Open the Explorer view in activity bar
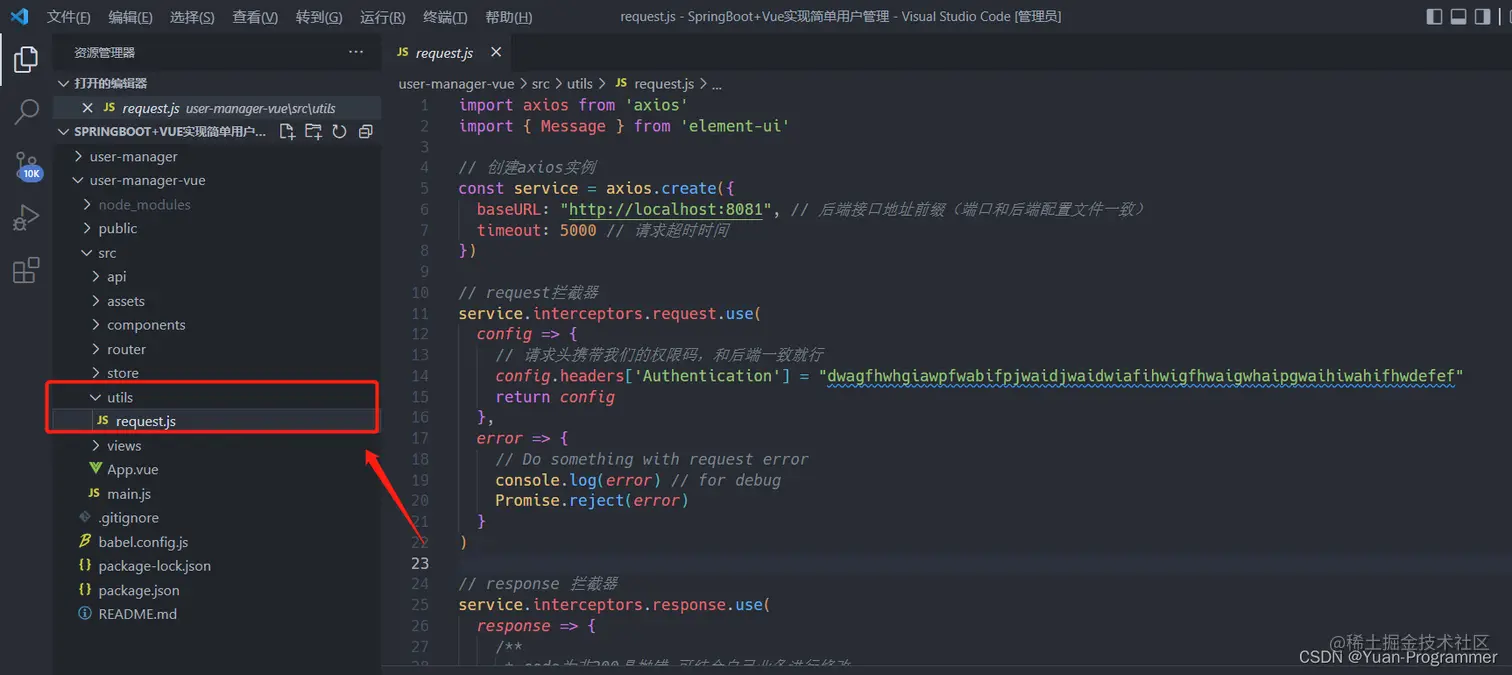This screenshot has width=1512, height=675. click(x=26, y=59)
